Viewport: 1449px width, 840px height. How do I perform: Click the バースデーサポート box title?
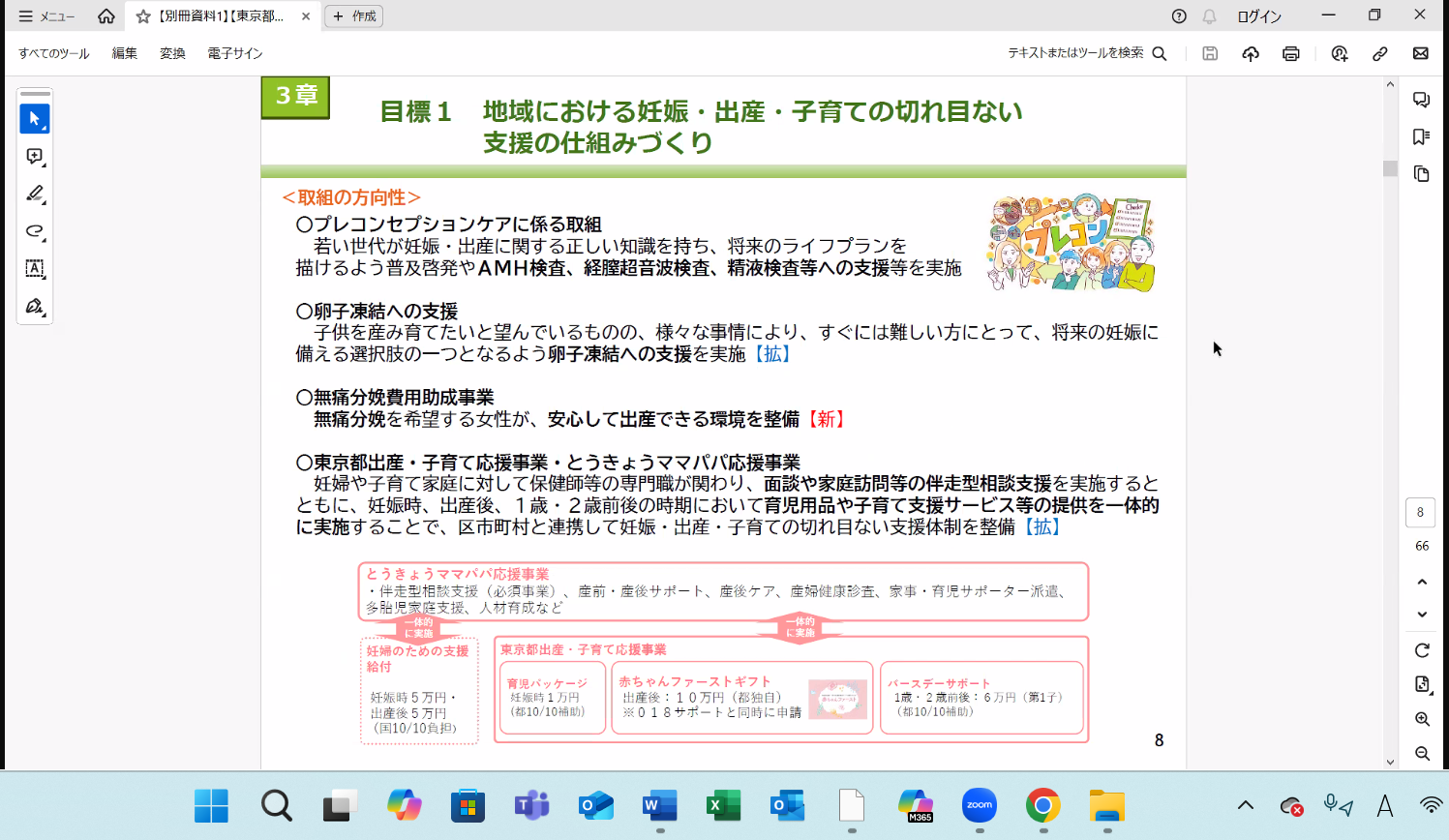tap(939, 682)
